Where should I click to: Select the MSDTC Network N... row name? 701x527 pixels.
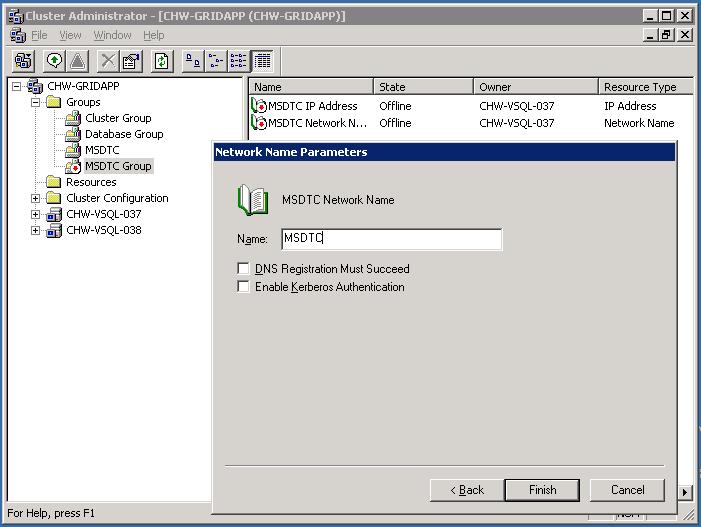(x=317, y=123)
